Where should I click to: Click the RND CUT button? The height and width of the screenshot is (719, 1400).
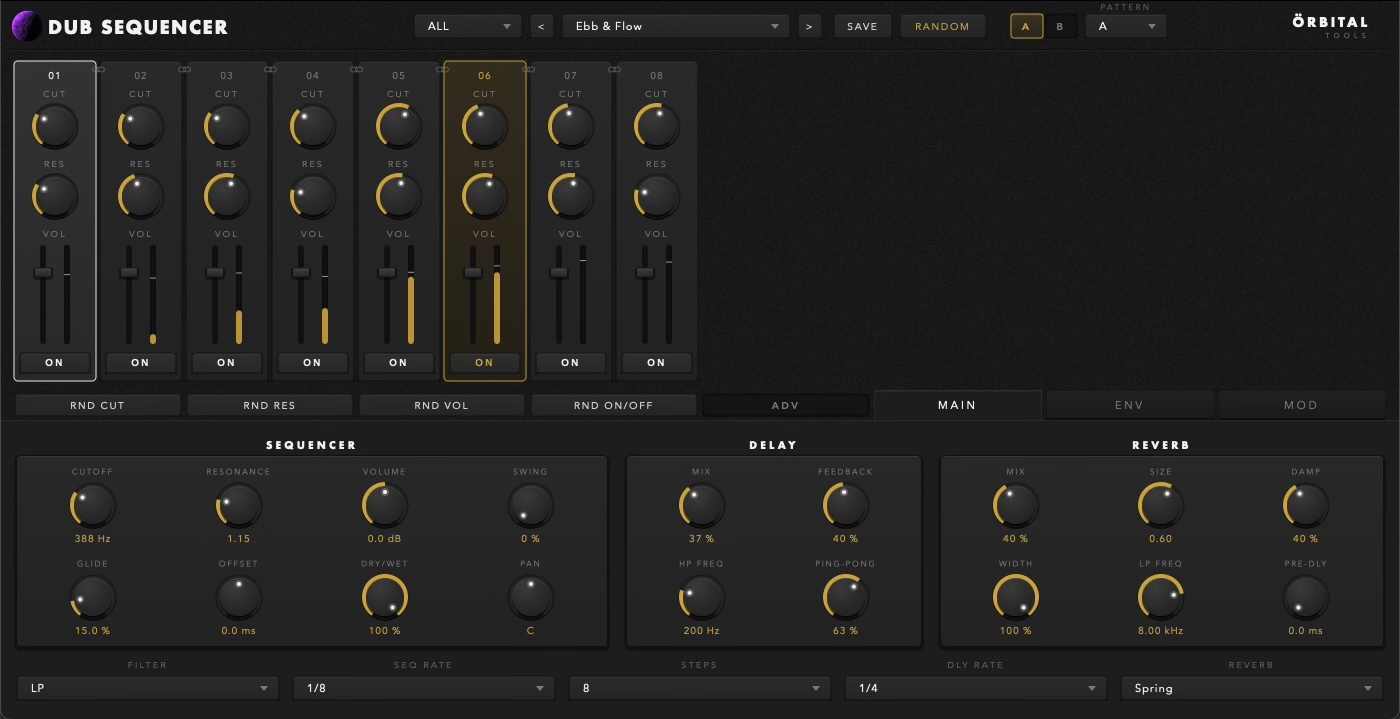(98, 405)
